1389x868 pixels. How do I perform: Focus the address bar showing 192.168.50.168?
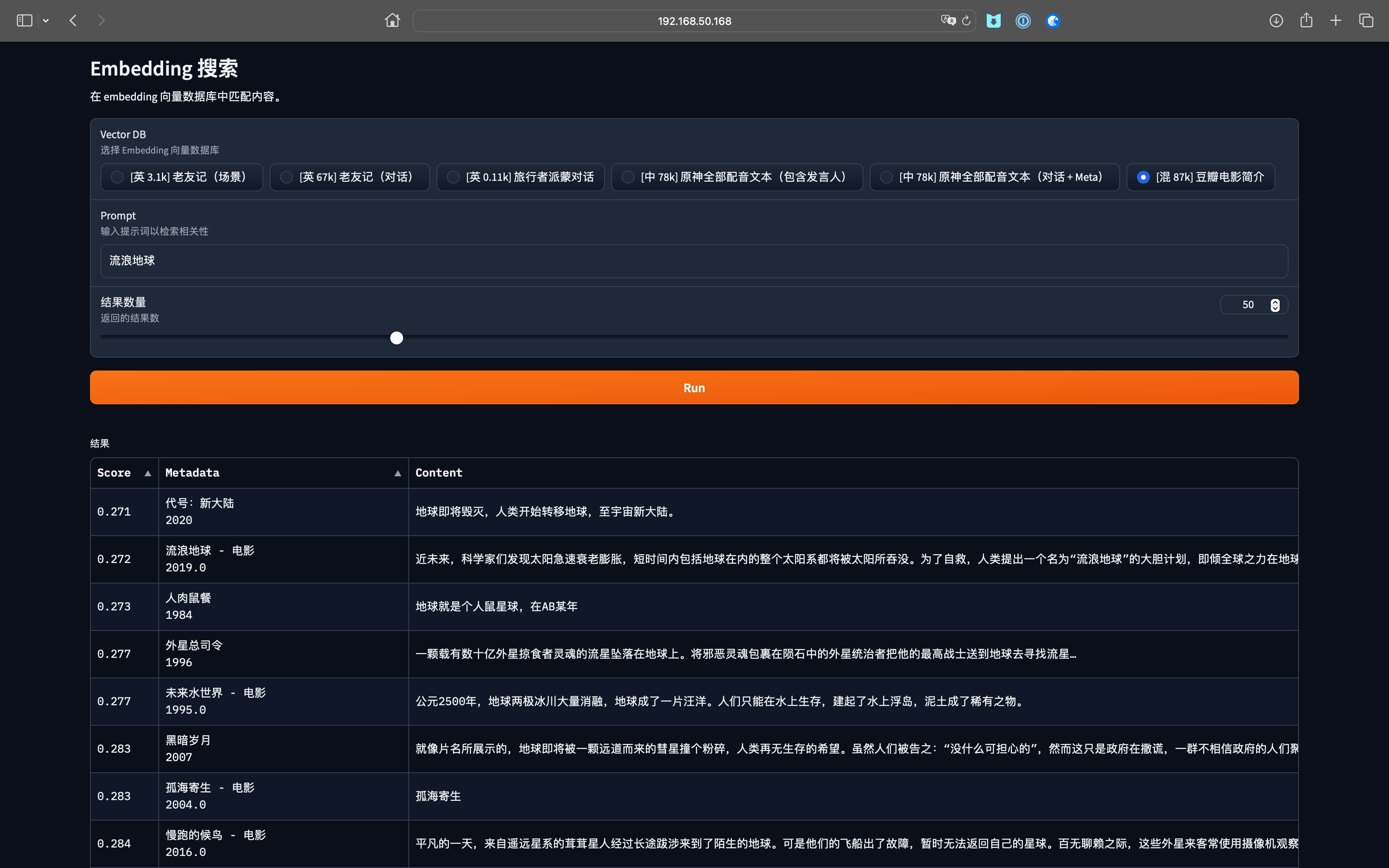[x=694, y=20]
